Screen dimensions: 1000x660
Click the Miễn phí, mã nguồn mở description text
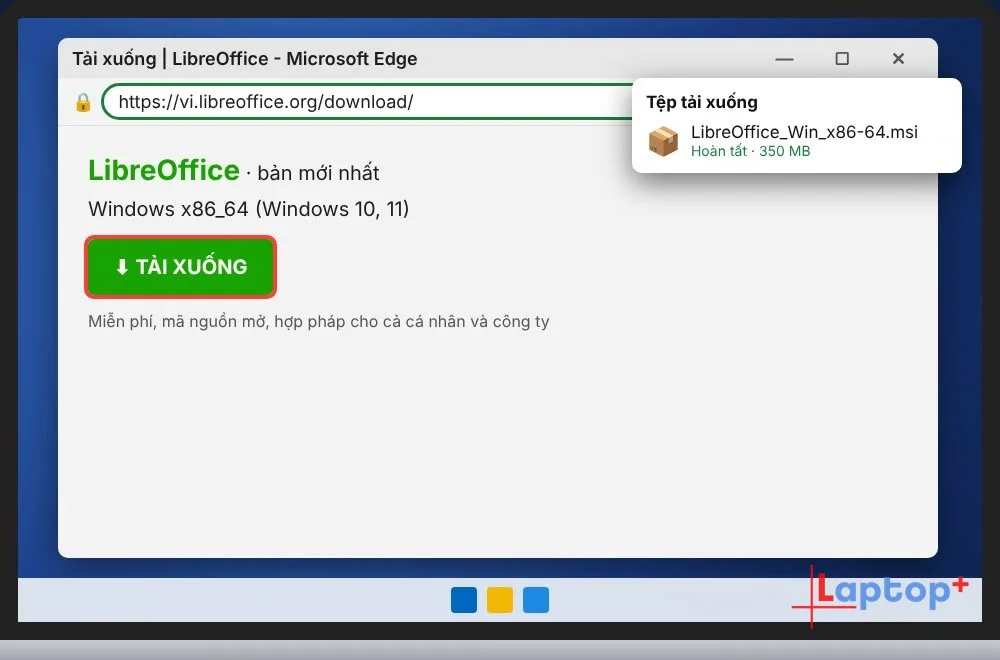(318, 321)
